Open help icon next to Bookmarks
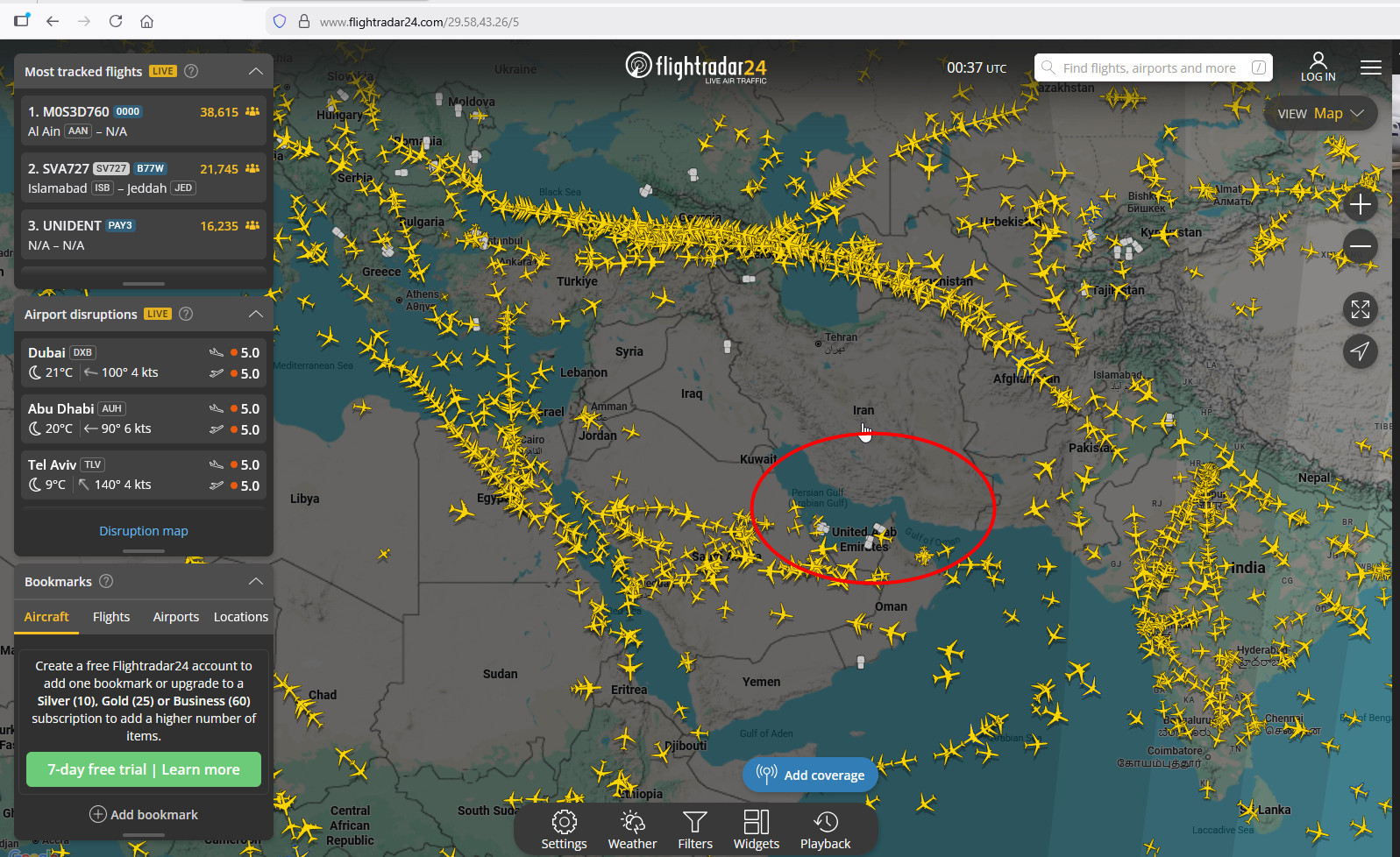This screenshot has width=1400, height=857. [106, 581]
